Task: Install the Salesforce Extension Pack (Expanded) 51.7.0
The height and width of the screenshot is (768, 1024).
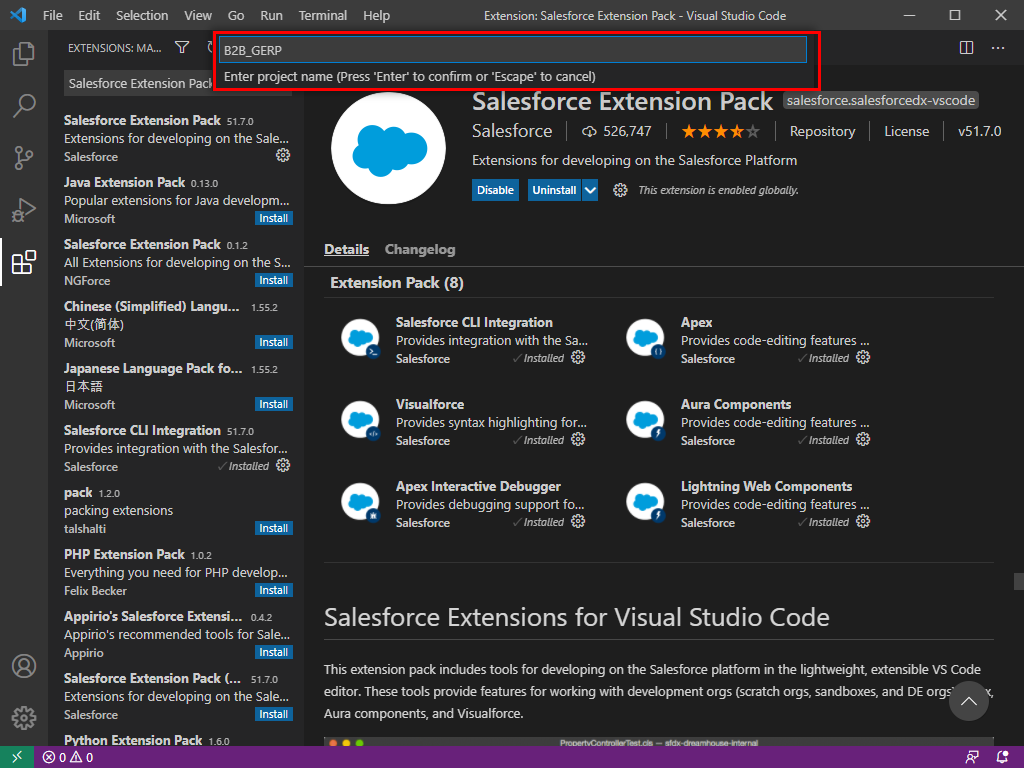Action: [x=274, y=714]
